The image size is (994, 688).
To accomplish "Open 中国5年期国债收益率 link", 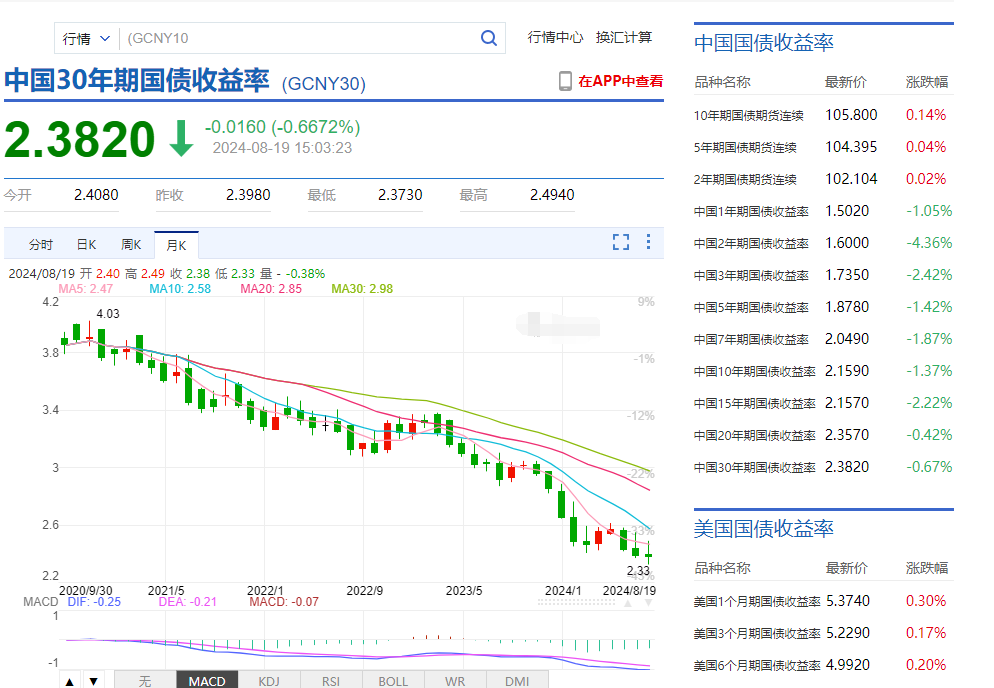I will click(751, 308).
